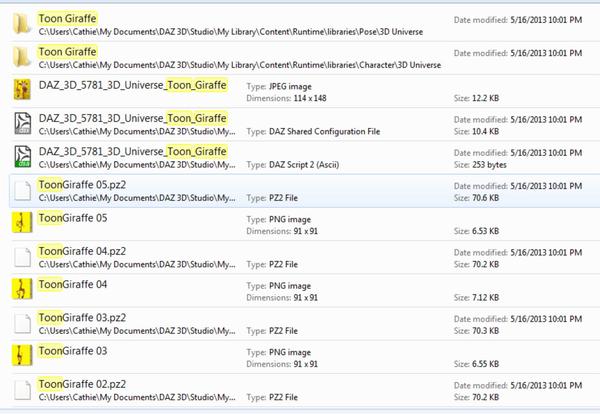
Task: Click the 'Type: PZ2 File' text in ToonGiraffe 05.pz2 row
Action: coord(272,198)
